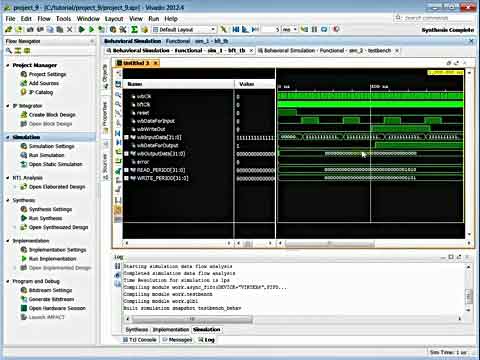
Task: Select the Messages tab
Action: click(x=177, y=340)
